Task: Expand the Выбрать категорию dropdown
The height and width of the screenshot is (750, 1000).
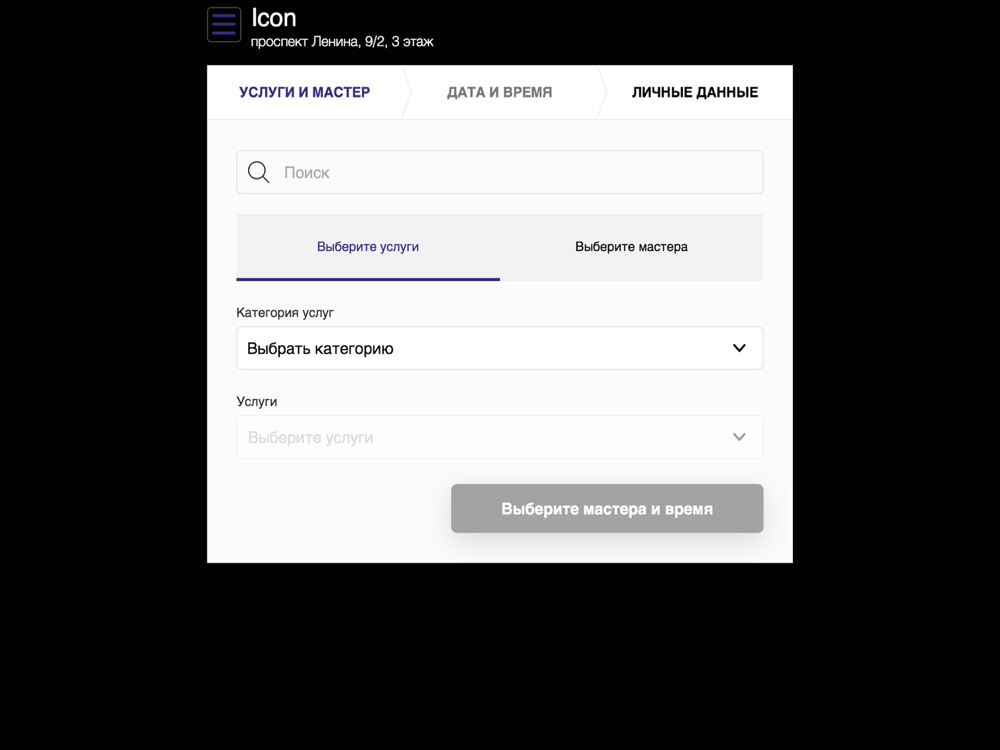Action: click(x=499, y=348)
